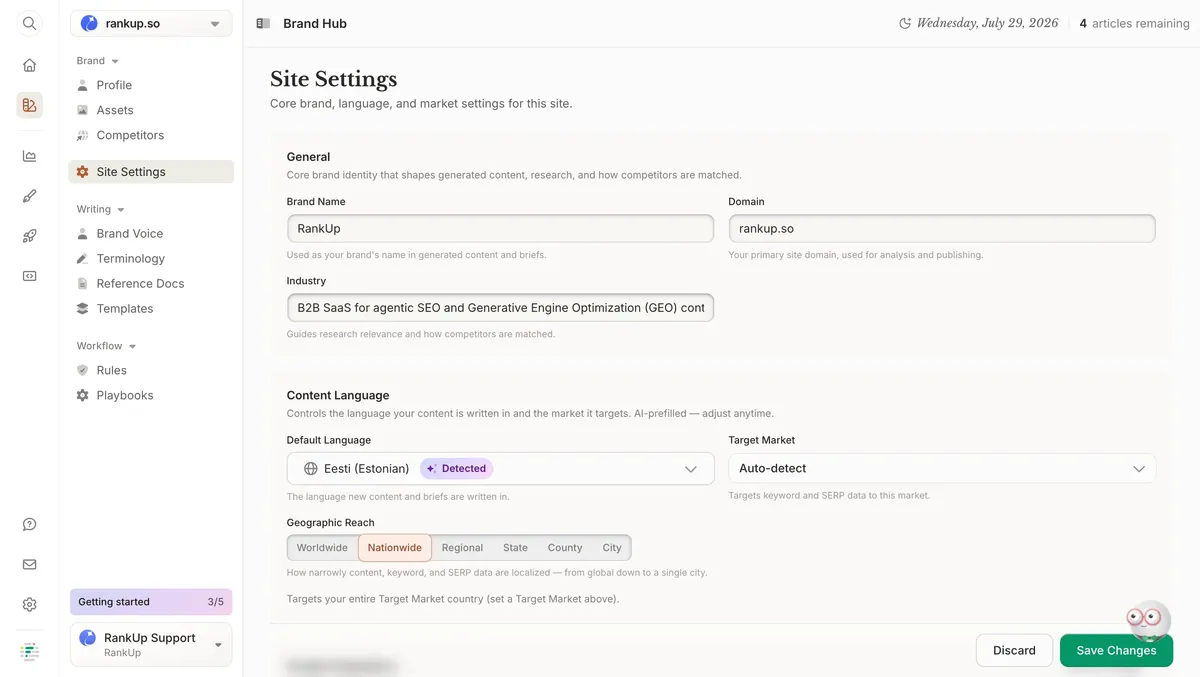The height and width of the screenshot is (677, 1200).
Task: Open the Target Market Auto-detect dropdown
Action: (942, 468)
